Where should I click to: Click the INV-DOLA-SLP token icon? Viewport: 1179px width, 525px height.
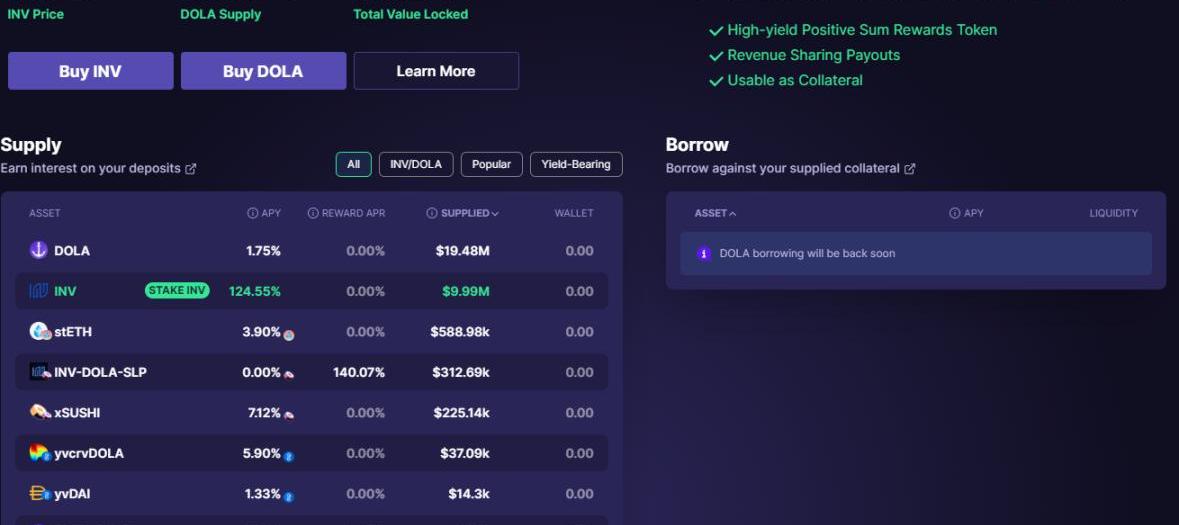40,372
